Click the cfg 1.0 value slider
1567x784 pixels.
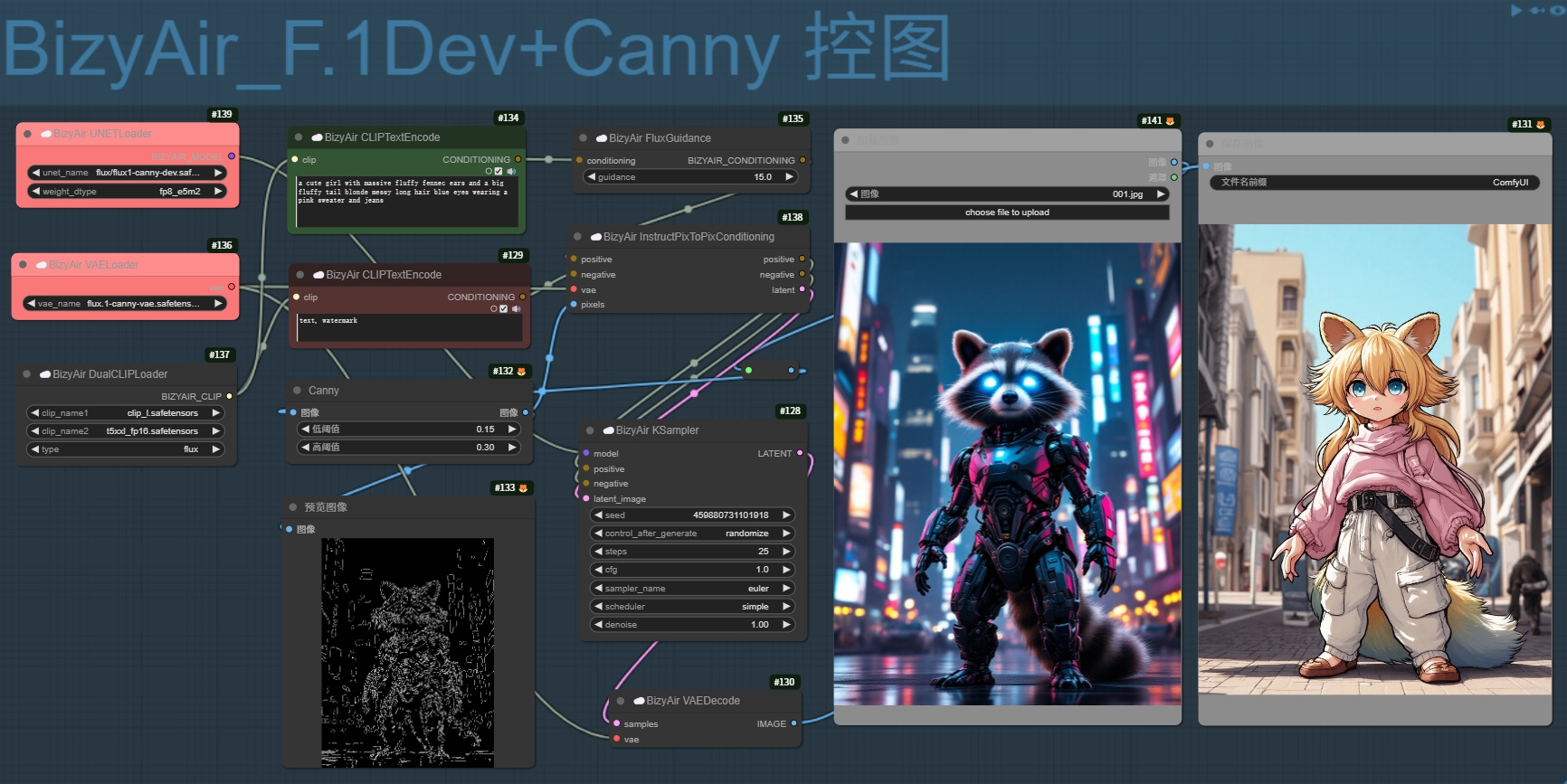pyautogui.click(x=692, y=570)
